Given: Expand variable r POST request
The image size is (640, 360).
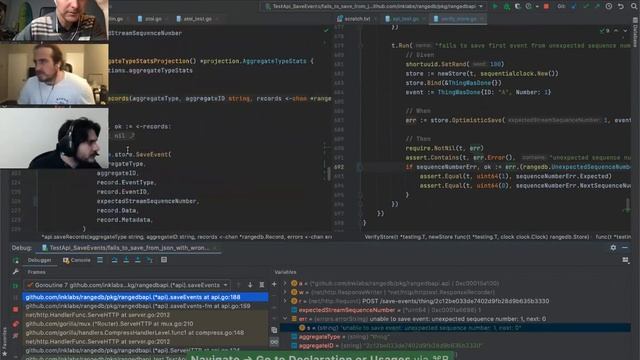Looking at the screenshot, I should point(285,301).
